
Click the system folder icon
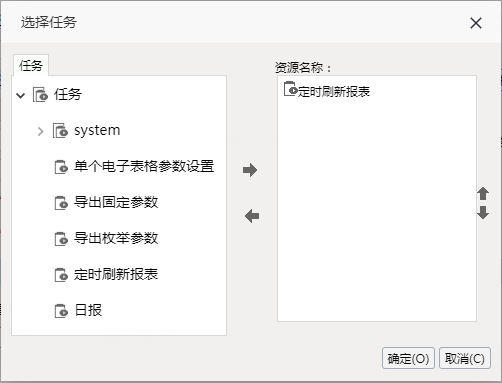60,130
